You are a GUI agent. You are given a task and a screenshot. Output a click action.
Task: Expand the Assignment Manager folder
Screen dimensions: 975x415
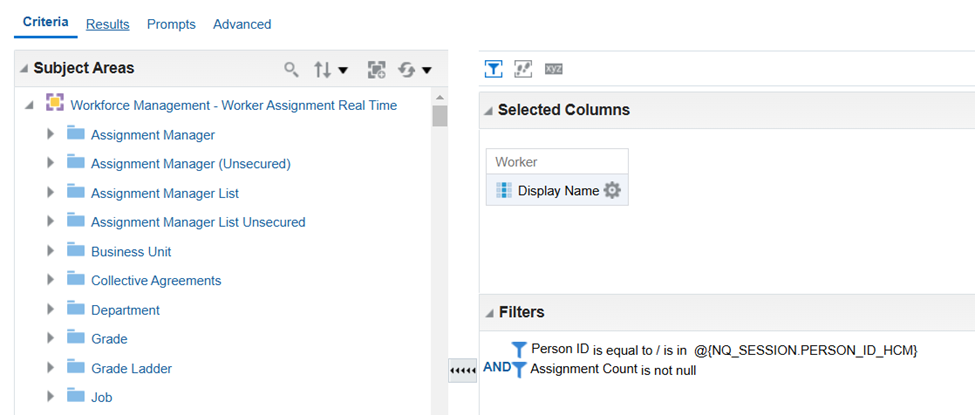point(50,134)
